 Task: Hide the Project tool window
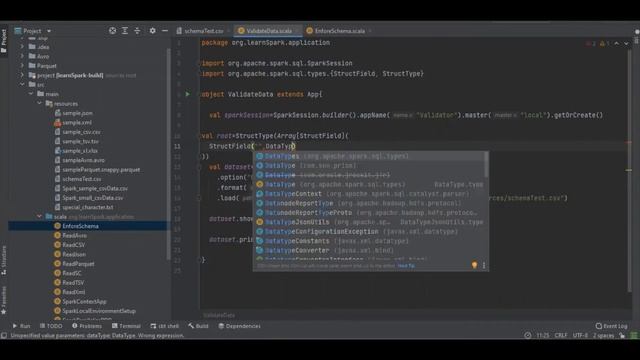[165, 31]
